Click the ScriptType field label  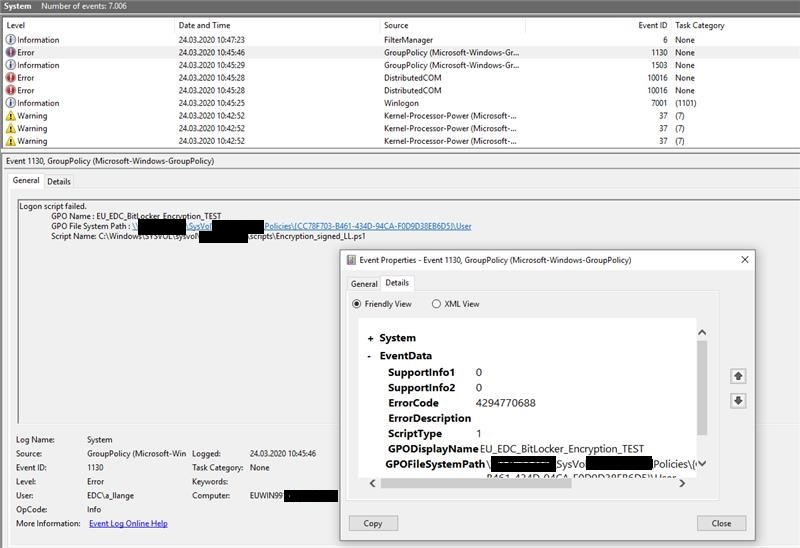(x=415, y=434)
